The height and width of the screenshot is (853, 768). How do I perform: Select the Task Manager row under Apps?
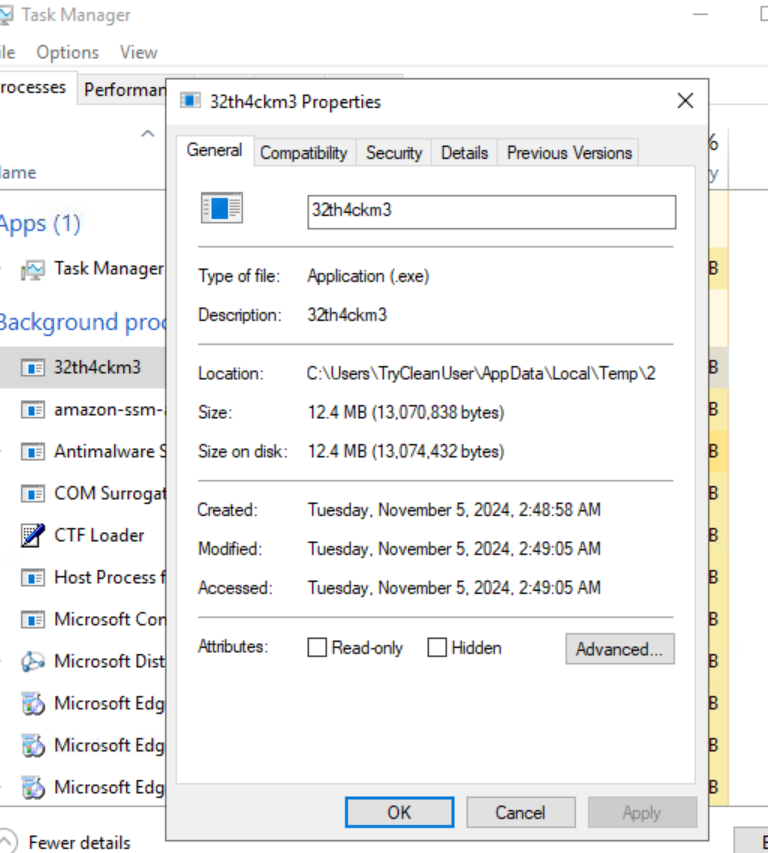[x=83, y=269]
